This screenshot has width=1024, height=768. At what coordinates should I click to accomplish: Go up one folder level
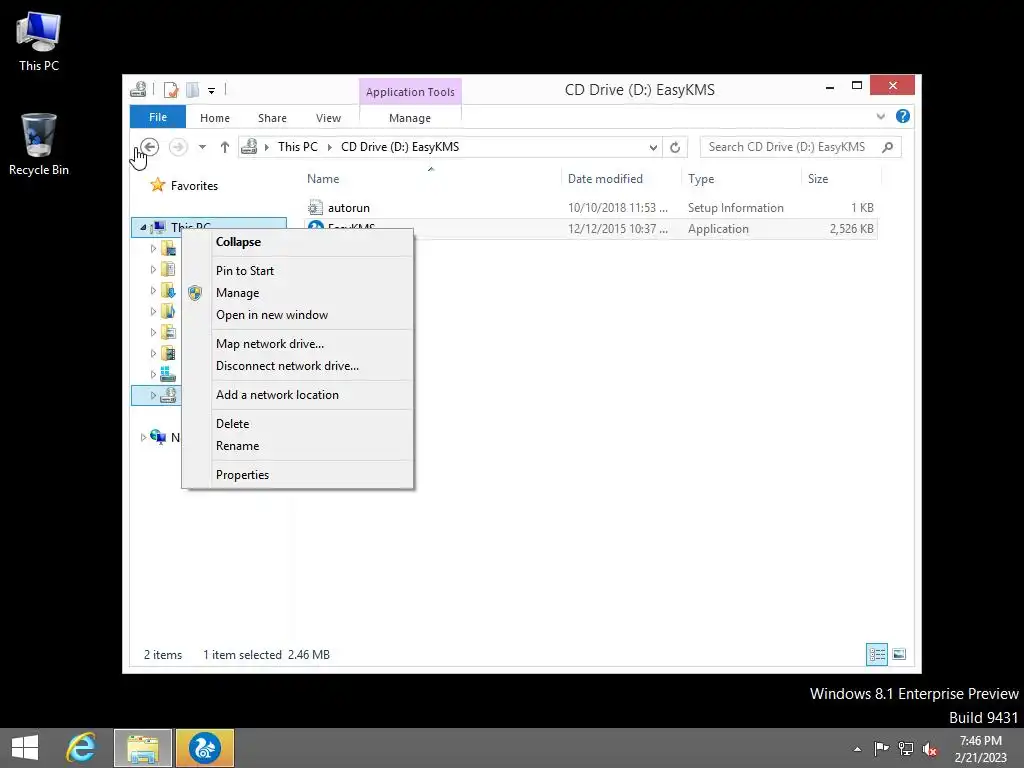225,147
